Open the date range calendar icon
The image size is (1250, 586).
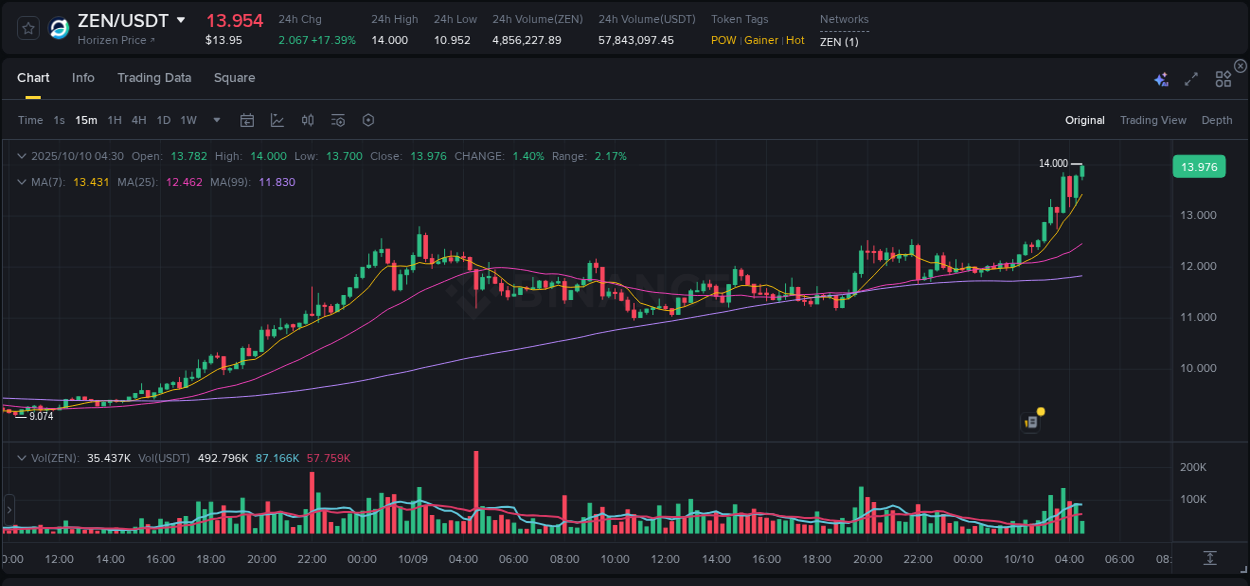(x=247, y=119)
